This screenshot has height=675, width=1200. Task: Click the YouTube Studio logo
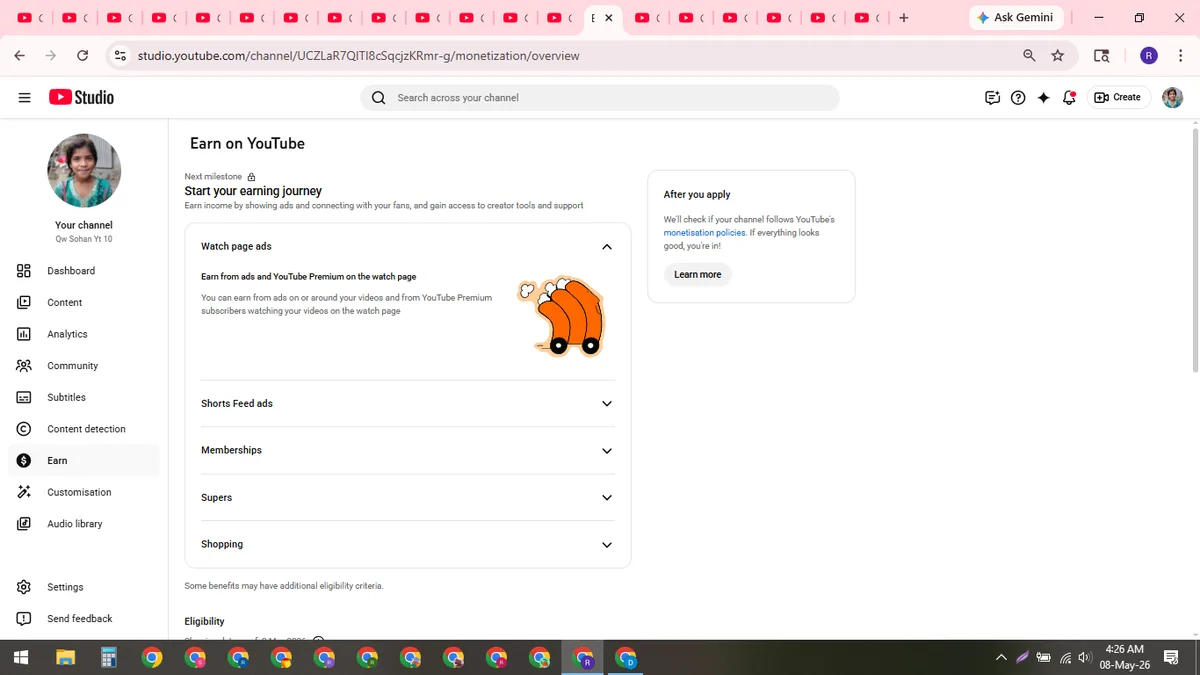point(81,97)
